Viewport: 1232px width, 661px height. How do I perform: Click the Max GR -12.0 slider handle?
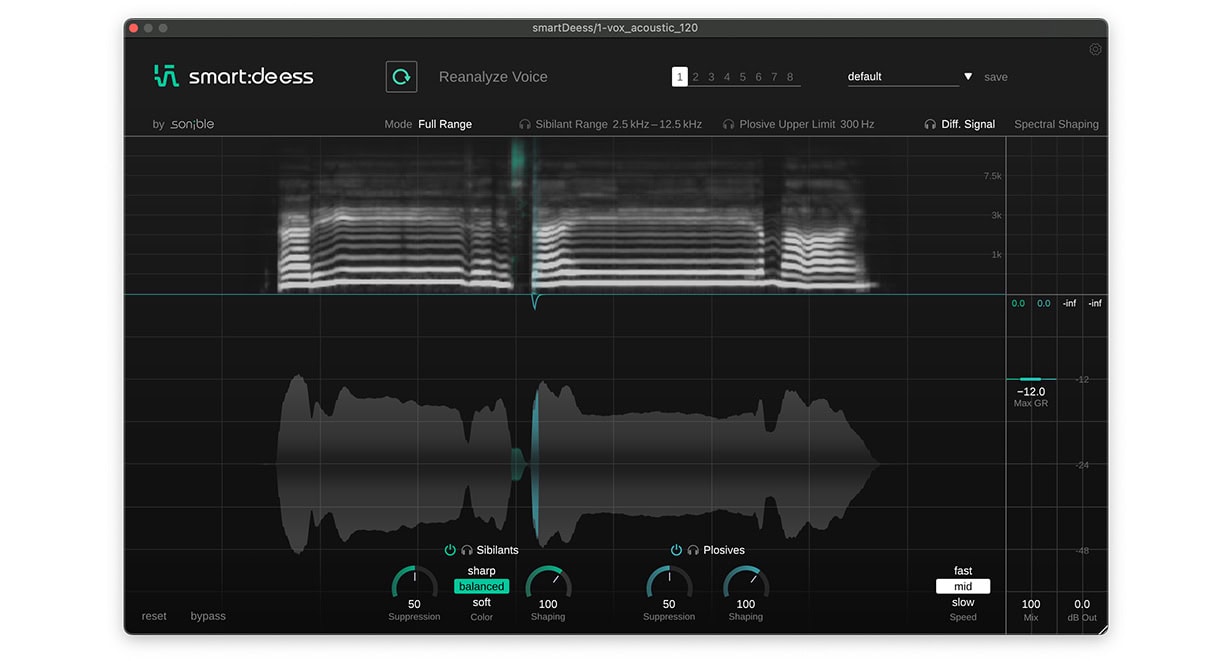[x=1031, y=379]
